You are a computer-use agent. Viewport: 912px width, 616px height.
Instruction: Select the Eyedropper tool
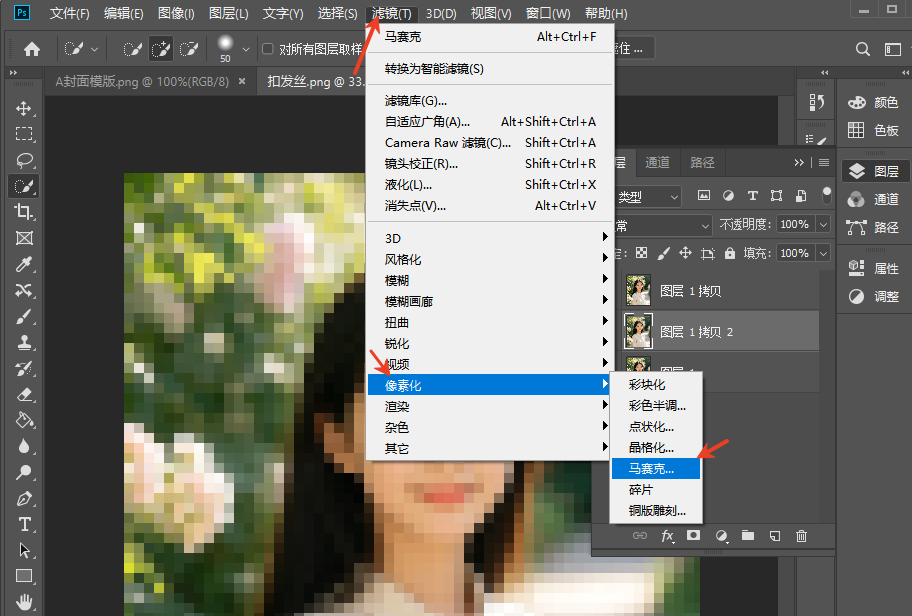pyautogui.click(x=24, y=264)
